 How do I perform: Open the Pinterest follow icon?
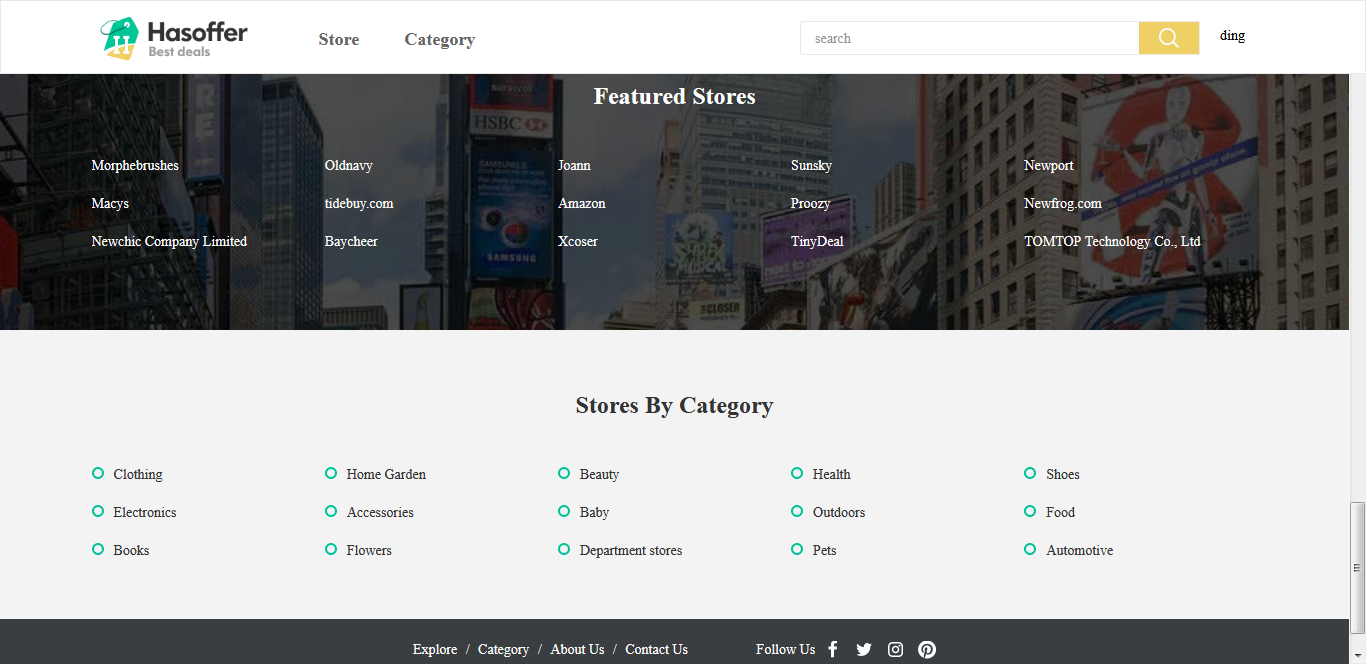pyautogui.click(x=927, y=649)
